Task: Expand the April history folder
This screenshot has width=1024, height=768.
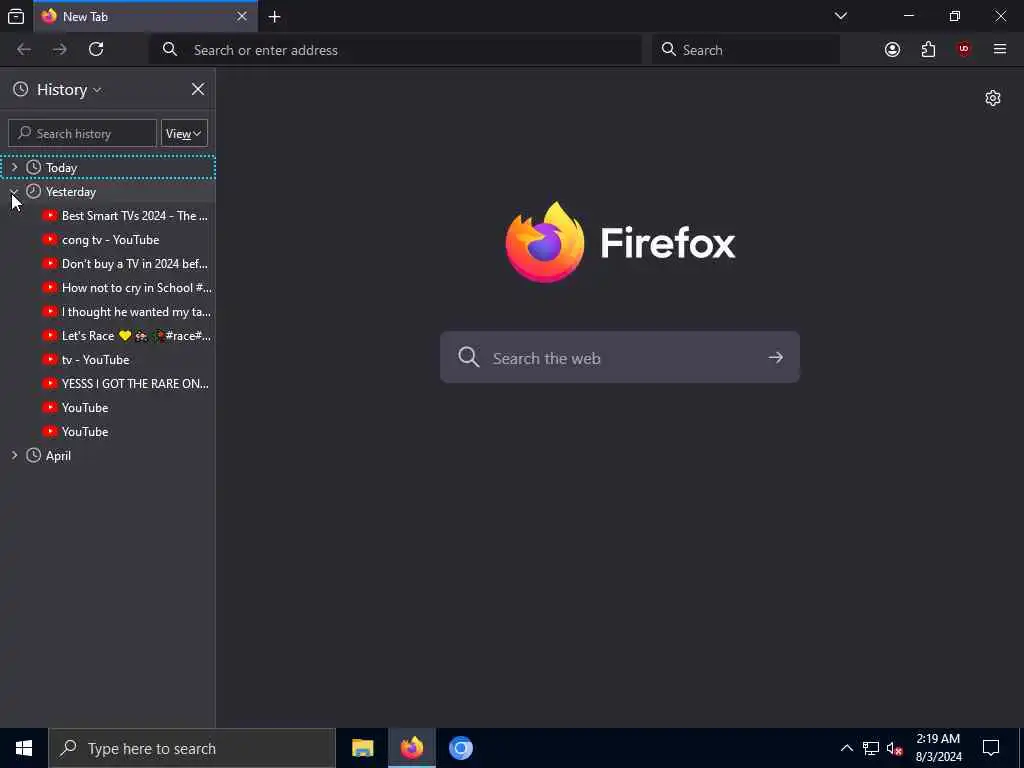Action: pos(14,456)
